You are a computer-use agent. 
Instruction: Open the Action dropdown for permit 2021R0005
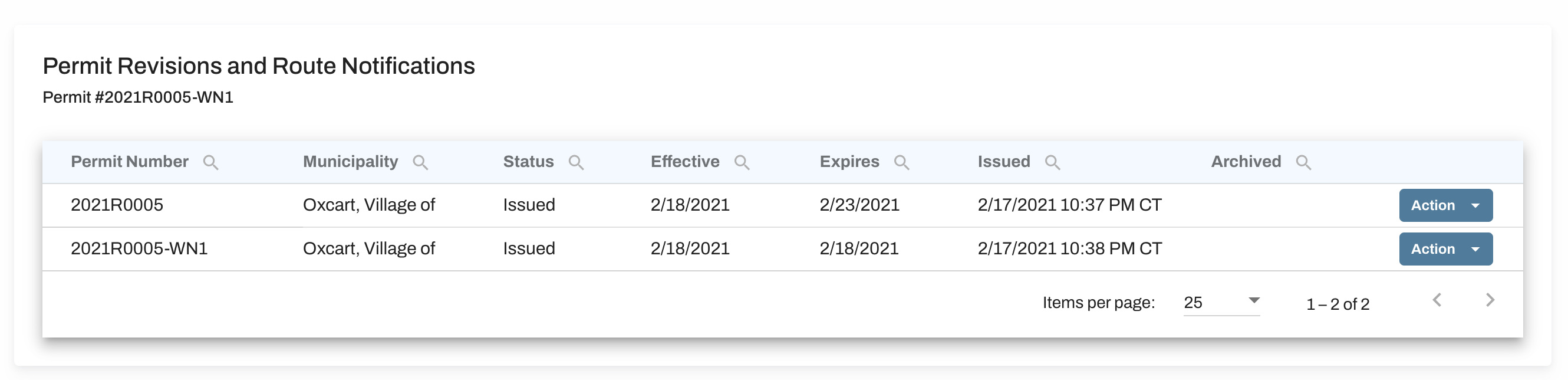(x=1445, y=205)
